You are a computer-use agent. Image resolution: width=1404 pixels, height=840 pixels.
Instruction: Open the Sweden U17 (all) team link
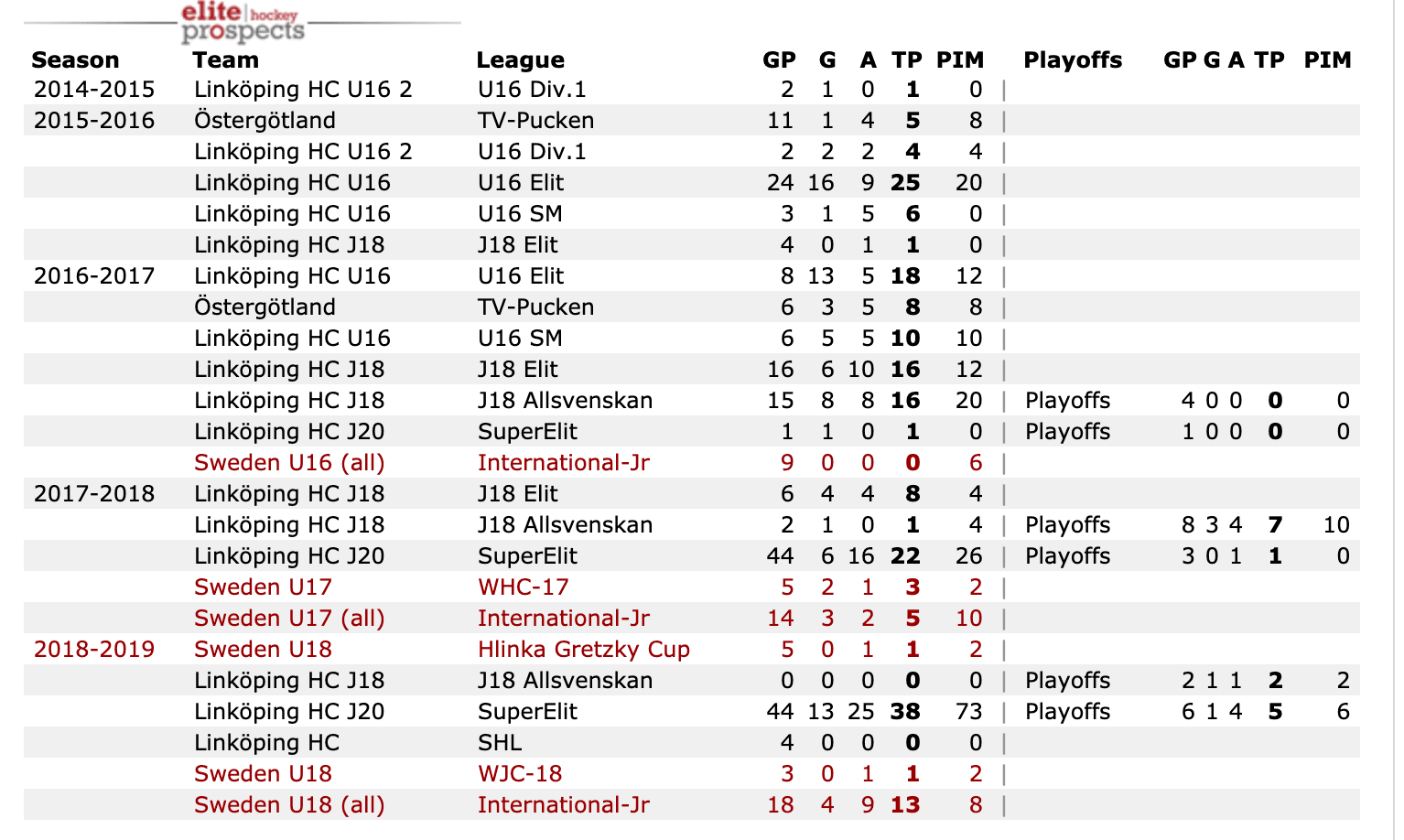pos(289,619)
